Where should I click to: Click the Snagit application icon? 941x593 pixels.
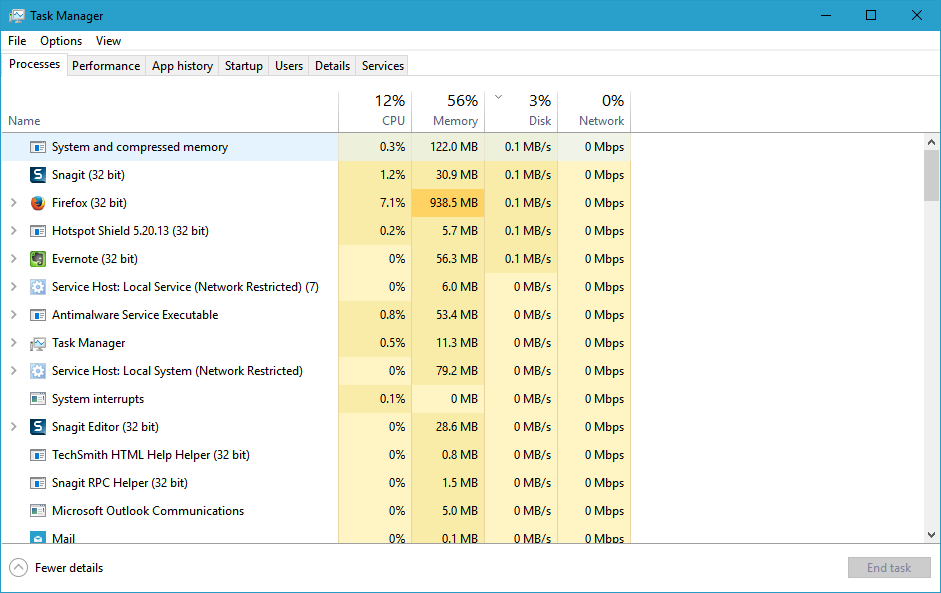[x=37, y=174]
